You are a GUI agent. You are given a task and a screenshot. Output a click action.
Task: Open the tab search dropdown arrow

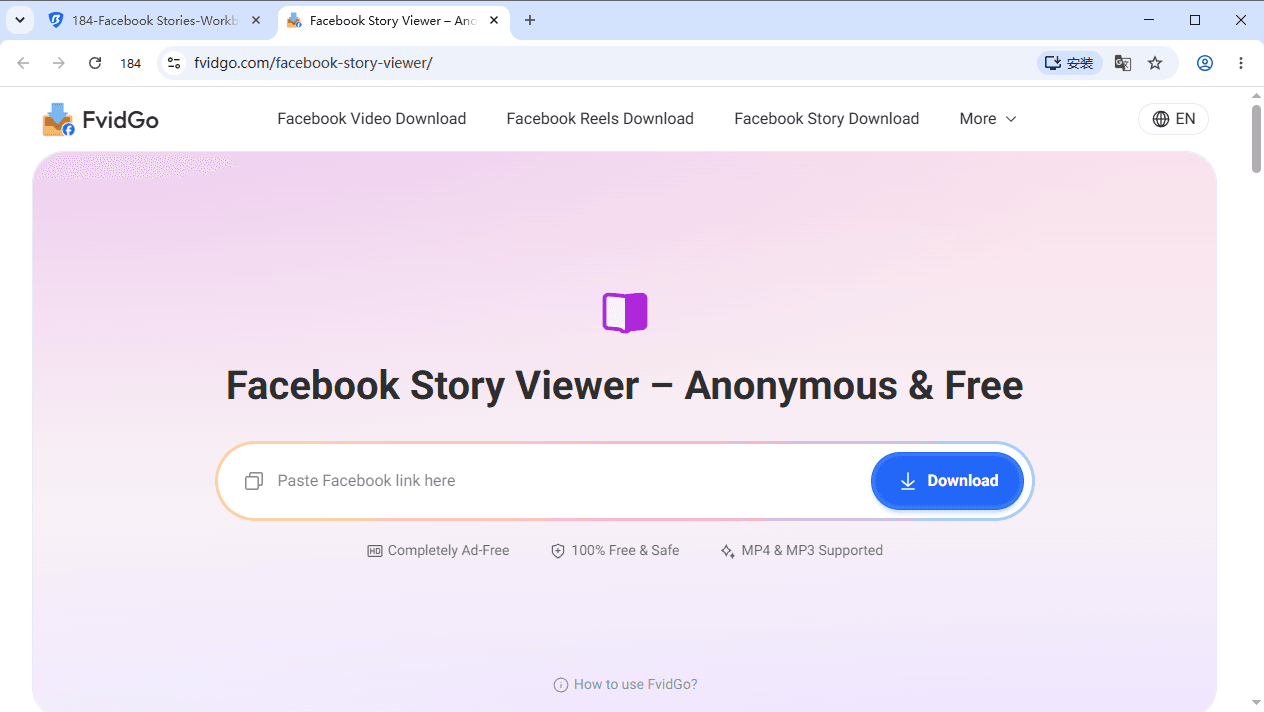19,20
